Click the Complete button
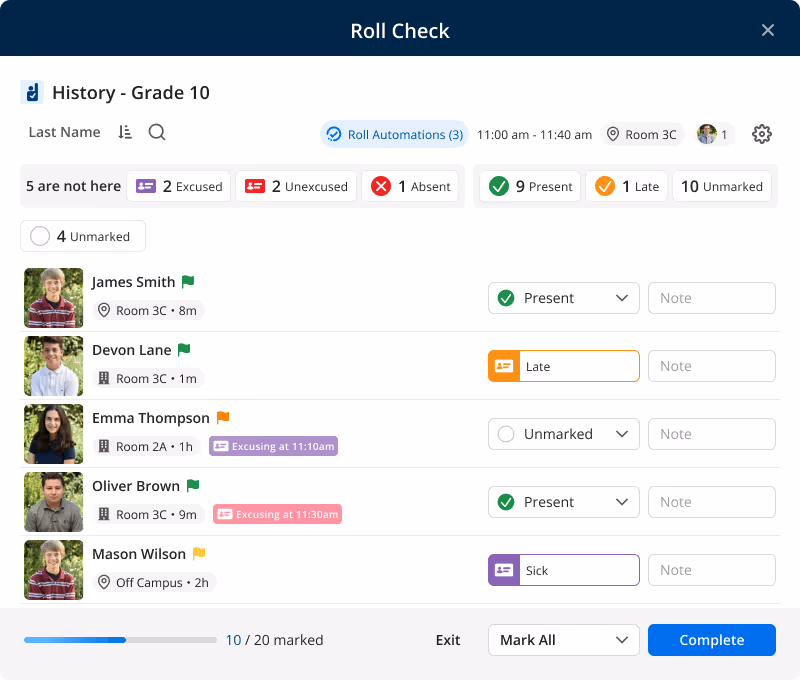Screen dimensions: 800x680 click(x=712, y=640)
